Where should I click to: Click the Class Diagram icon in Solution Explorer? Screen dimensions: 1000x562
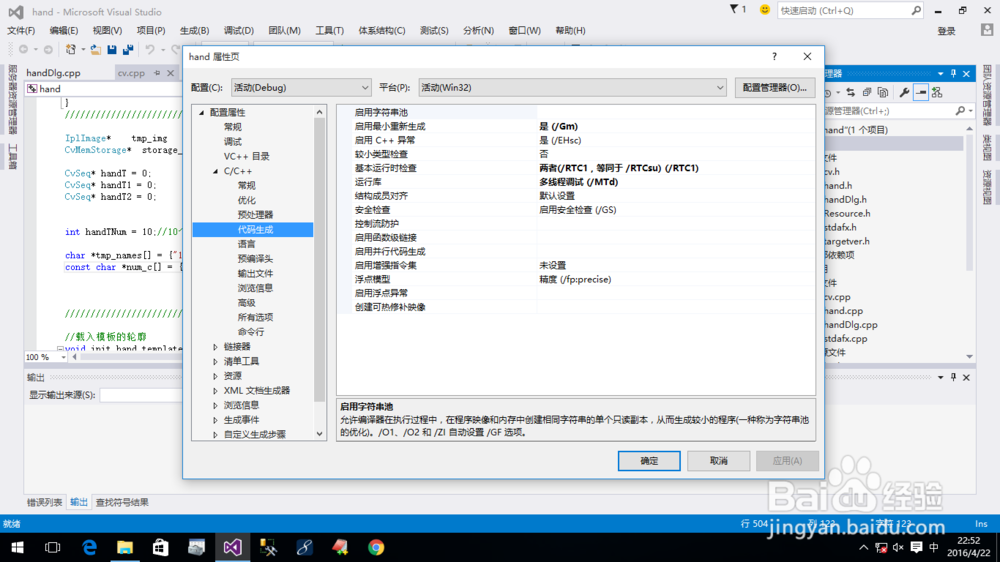pos(937,92)
